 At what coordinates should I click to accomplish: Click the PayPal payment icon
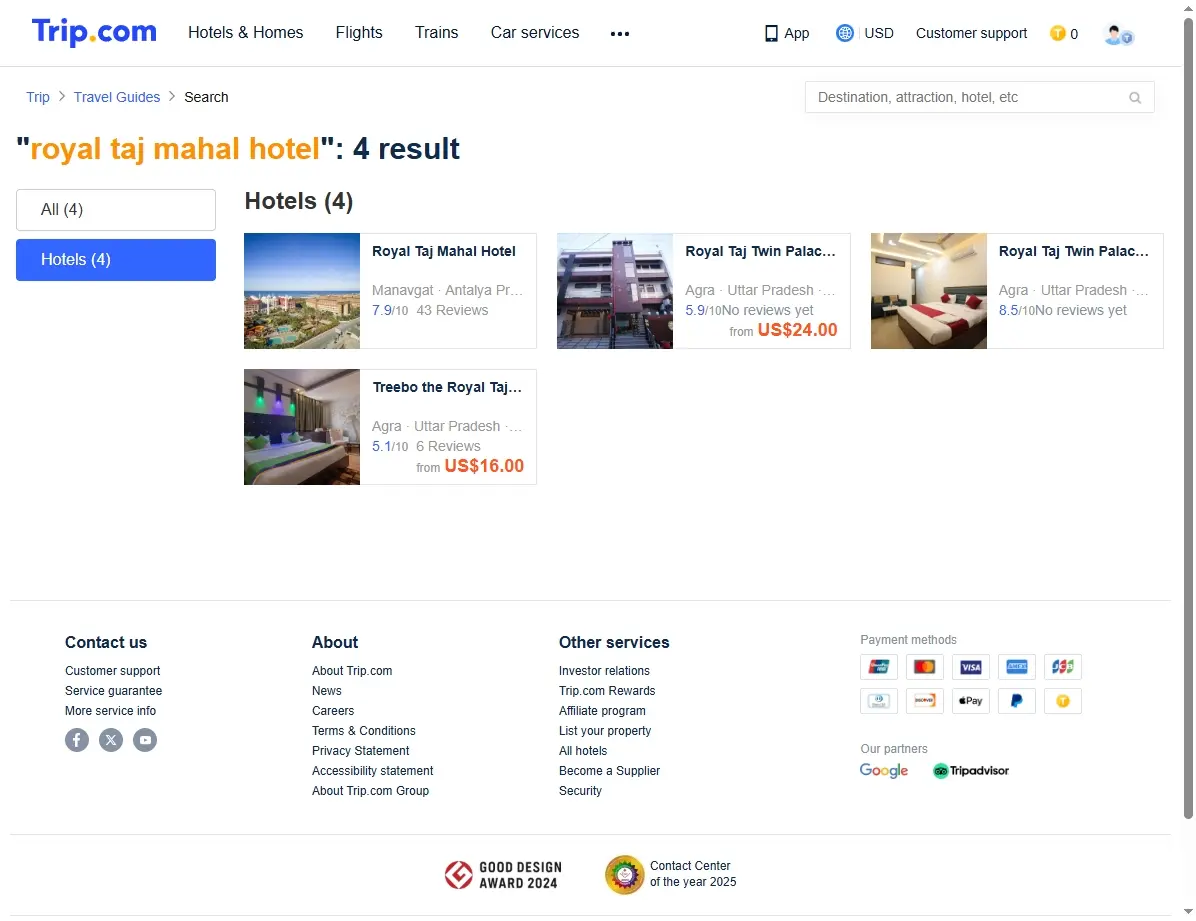click(x=1017, y=700)
